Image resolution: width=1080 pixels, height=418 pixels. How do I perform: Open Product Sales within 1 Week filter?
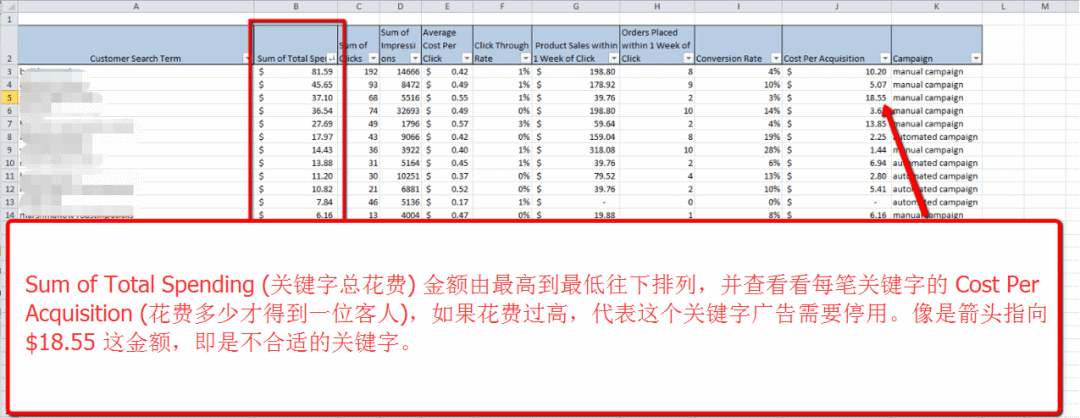coord(613,59)
